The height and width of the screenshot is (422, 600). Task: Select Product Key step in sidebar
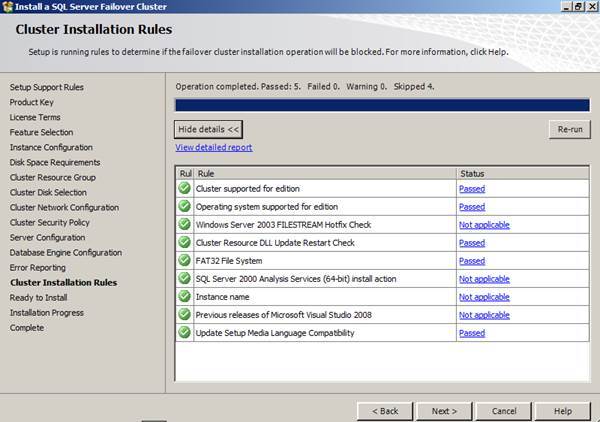coord(31,102)
